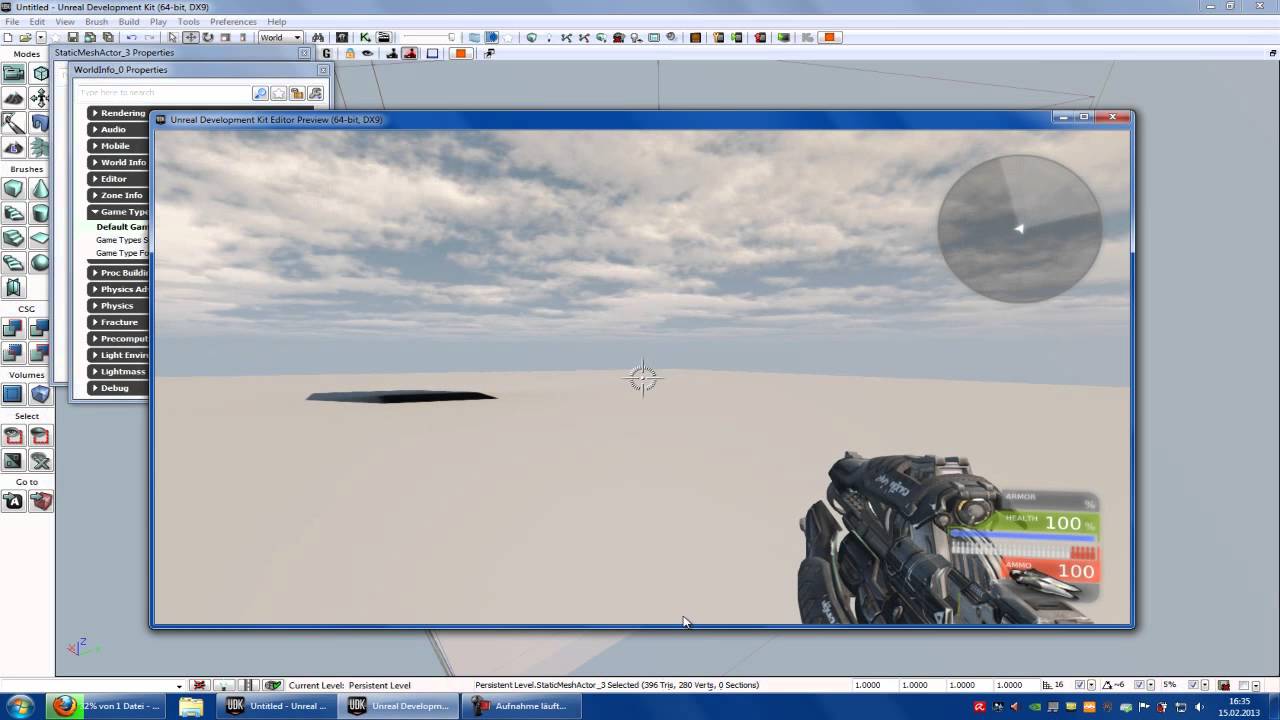Select the Texture alignment mode arrows icon

tap(40, 98)
